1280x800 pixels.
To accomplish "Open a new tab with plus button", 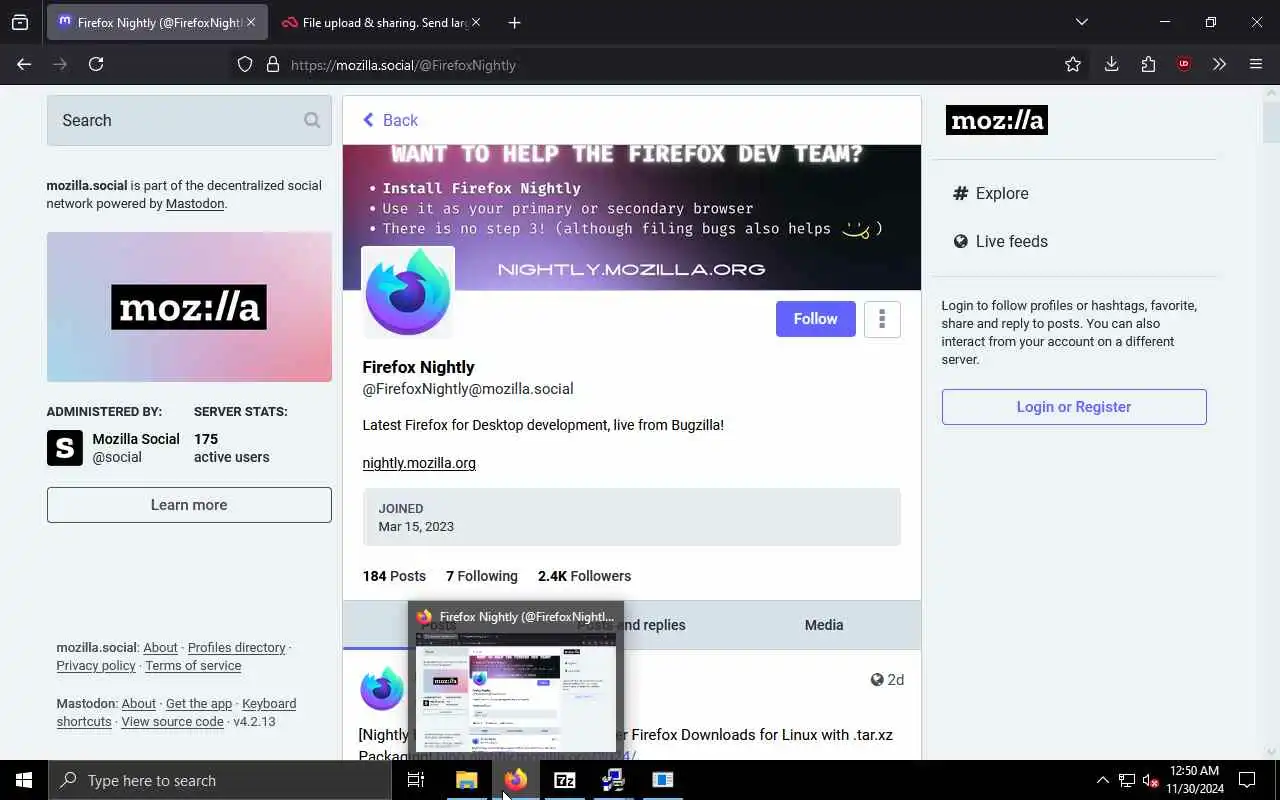I will (514, 22).
